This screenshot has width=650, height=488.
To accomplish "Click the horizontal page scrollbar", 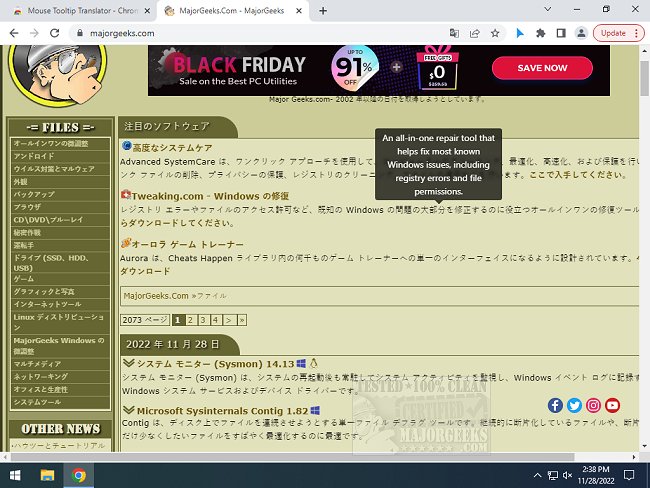I will pos(292,457).
